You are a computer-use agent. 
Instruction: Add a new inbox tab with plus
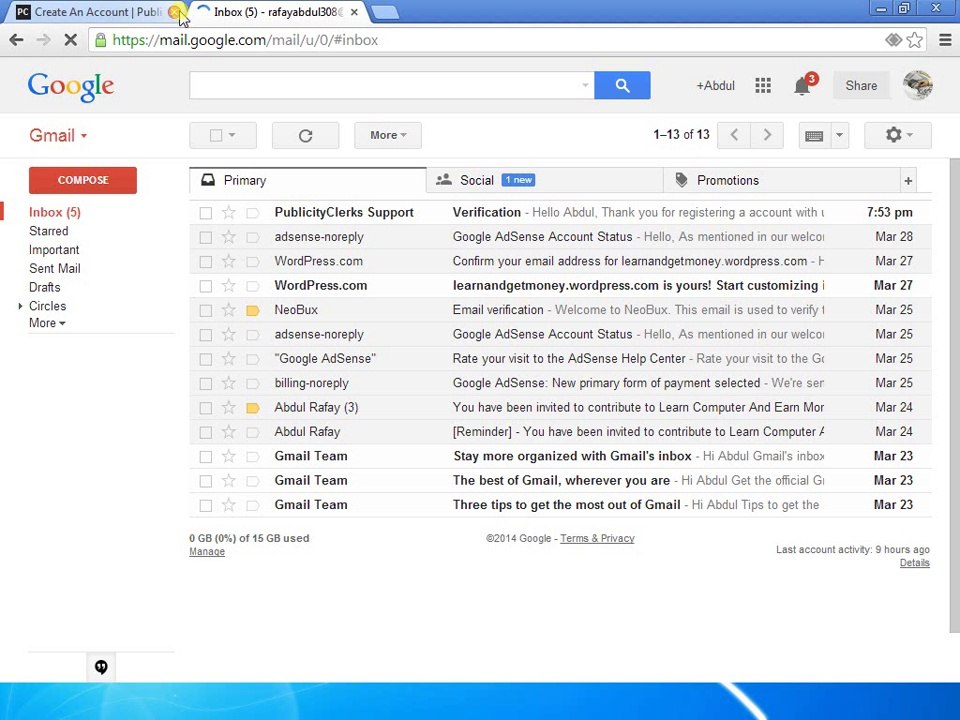point(908,181)
